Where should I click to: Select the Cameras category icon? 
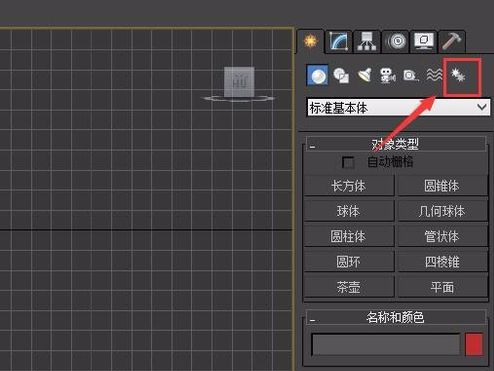click(x=388, y=75)
